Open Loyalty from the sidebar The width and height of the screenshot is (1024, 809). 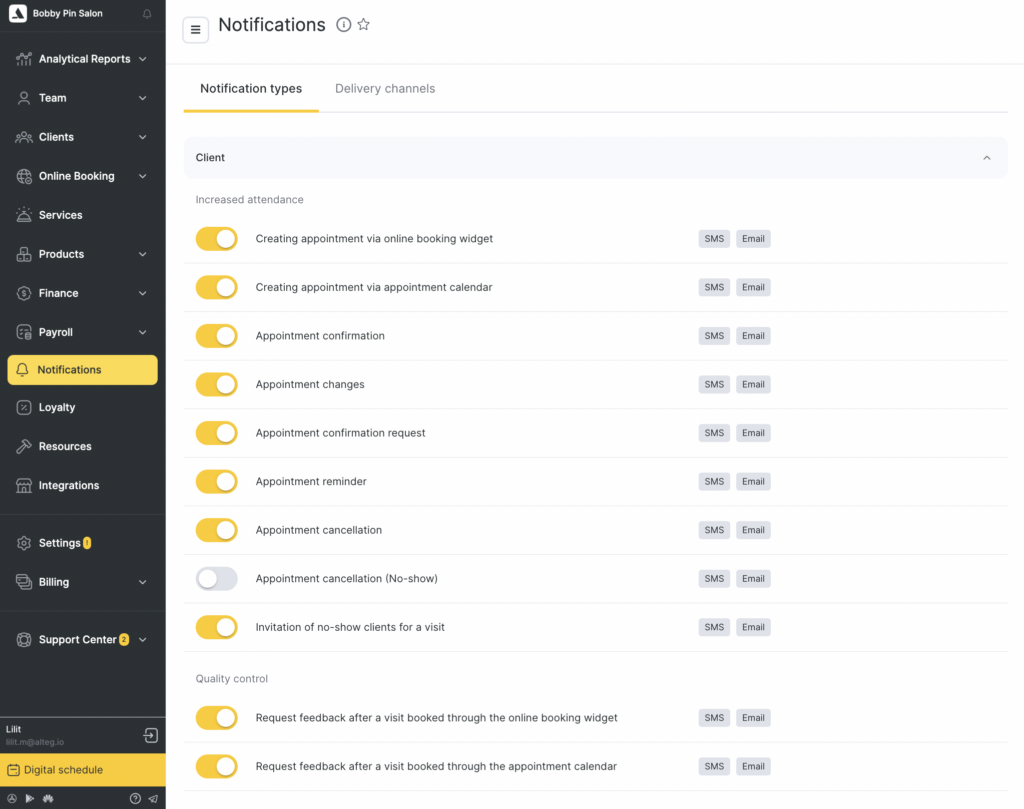(x=57, y=408)
